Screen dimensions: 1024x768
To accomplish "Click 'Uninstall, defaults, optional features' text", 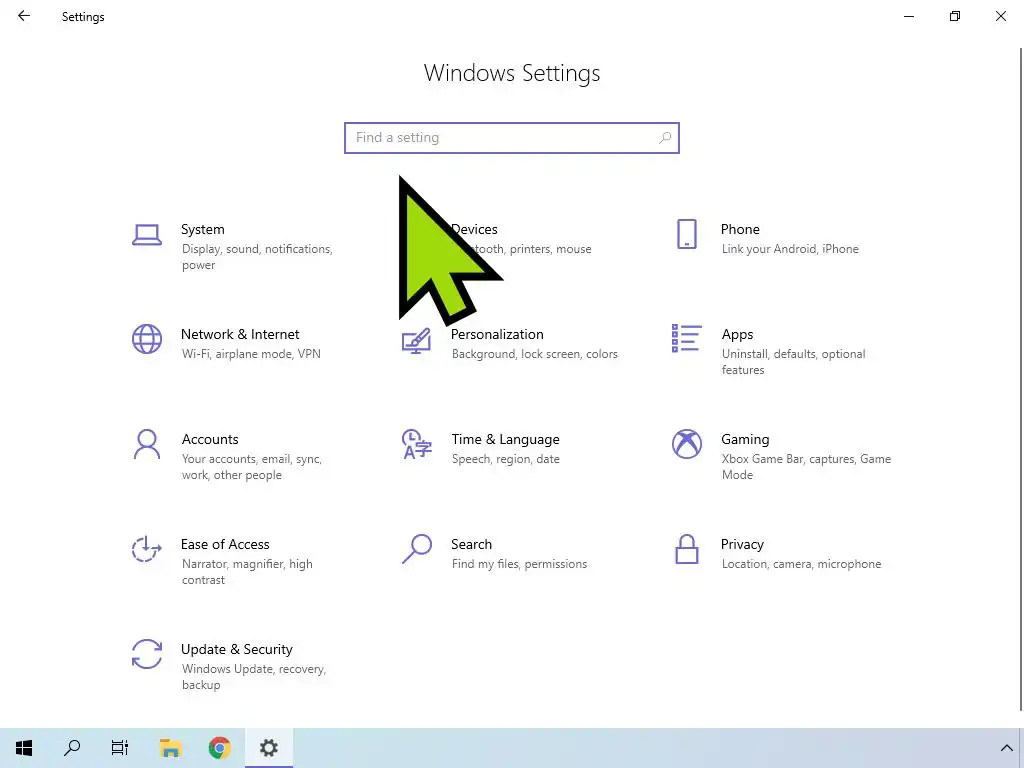I will (793, 362).
